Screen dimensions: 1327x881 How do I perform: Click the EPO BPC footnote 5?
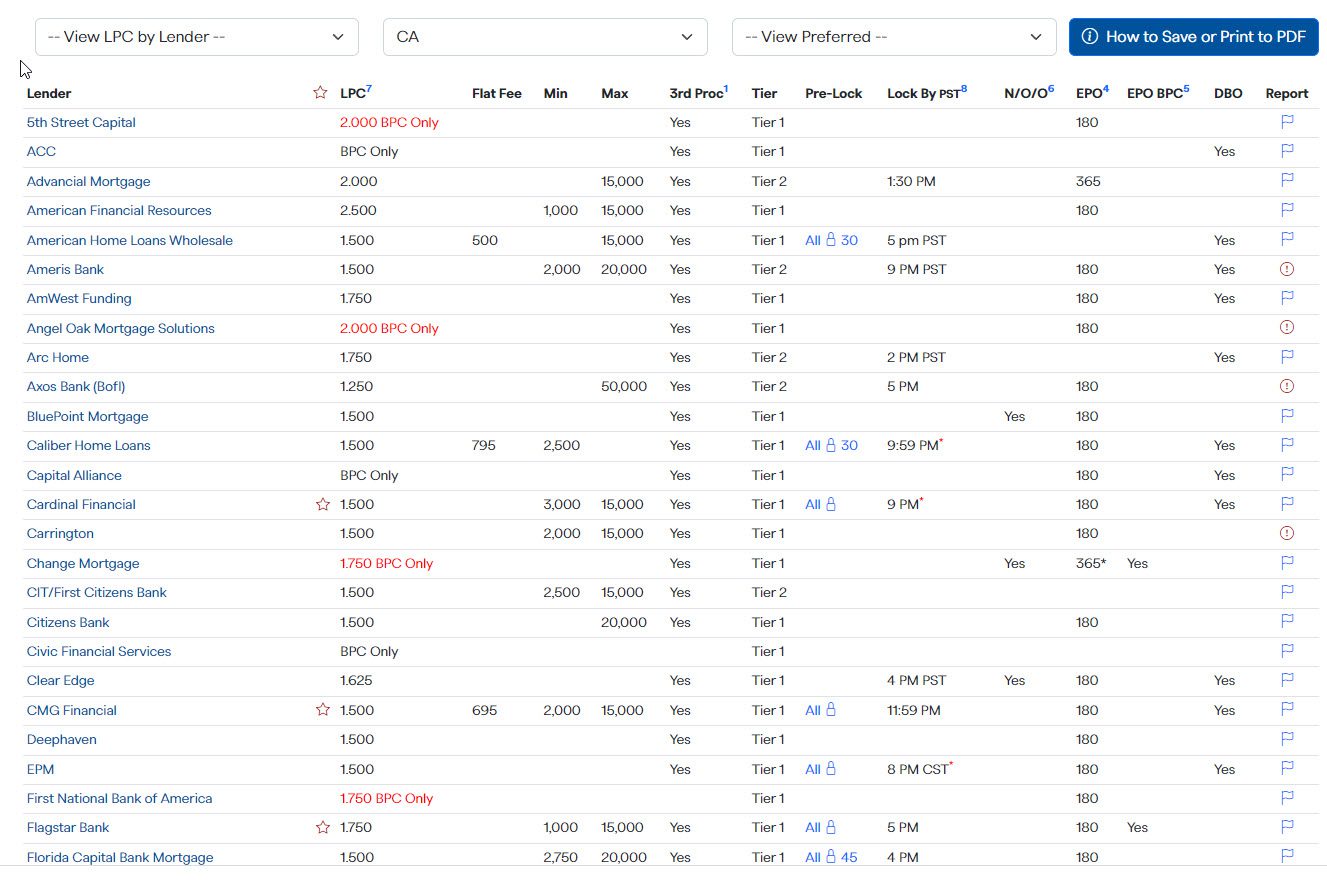point(1186,89)
